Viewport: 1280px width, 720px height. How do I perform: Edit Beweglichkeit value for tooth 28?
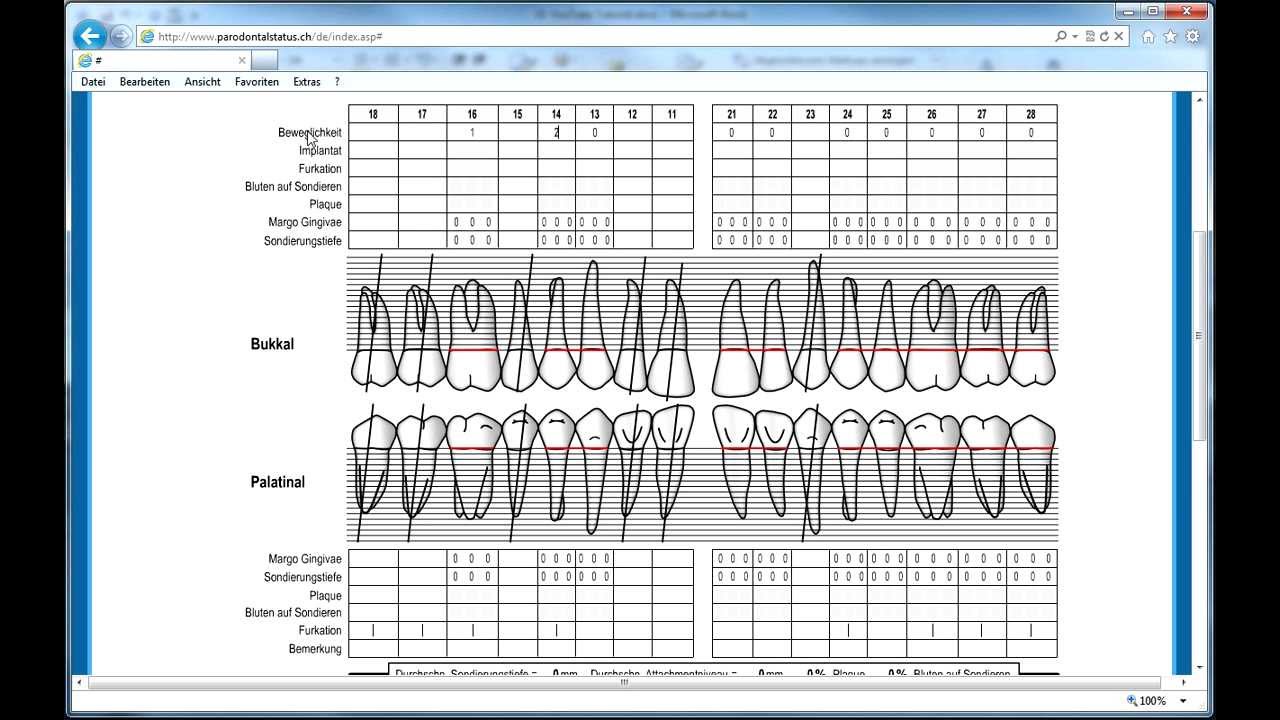[x=1031, y=132]
